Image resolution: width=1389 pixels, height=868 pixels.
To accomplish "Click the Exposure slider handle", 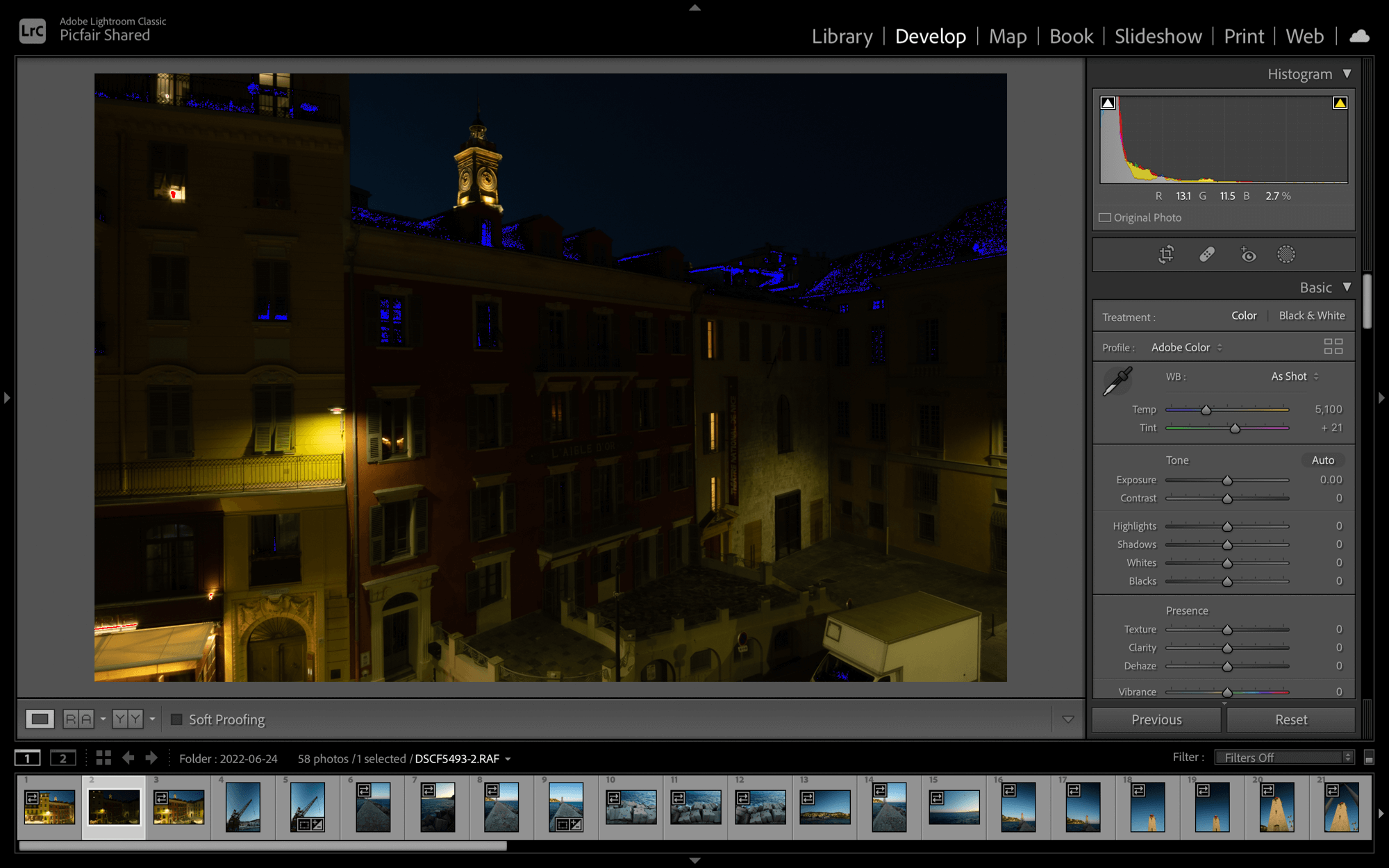I will [x=1227, y=481].
